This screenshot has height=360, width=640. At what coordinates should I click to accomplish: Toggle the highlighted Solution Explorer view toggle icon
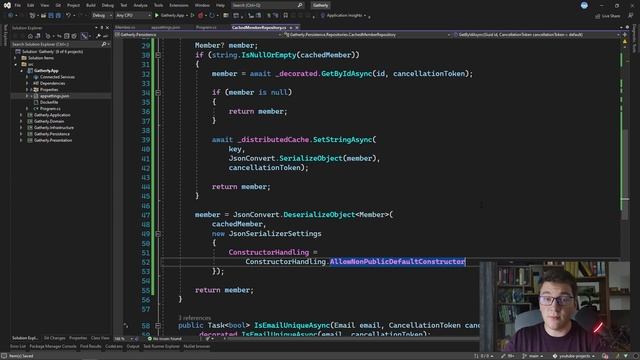84,36
